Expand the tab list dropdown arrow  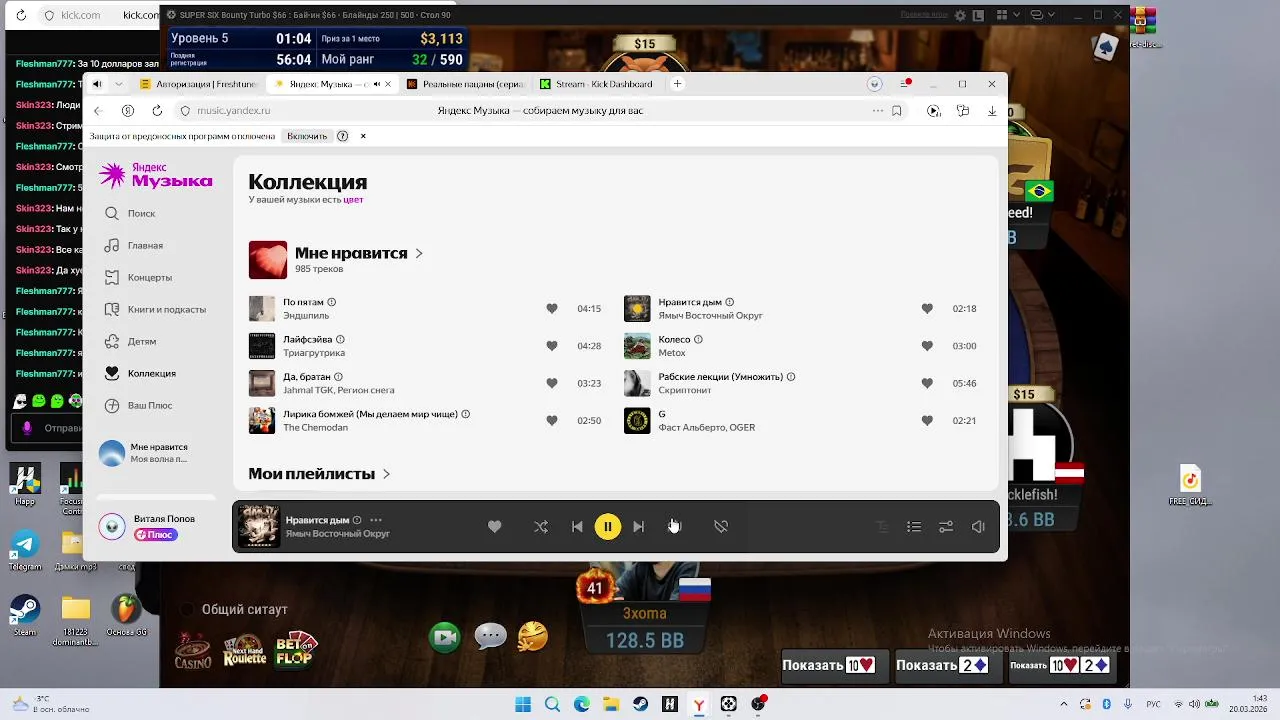pos(119,84)
